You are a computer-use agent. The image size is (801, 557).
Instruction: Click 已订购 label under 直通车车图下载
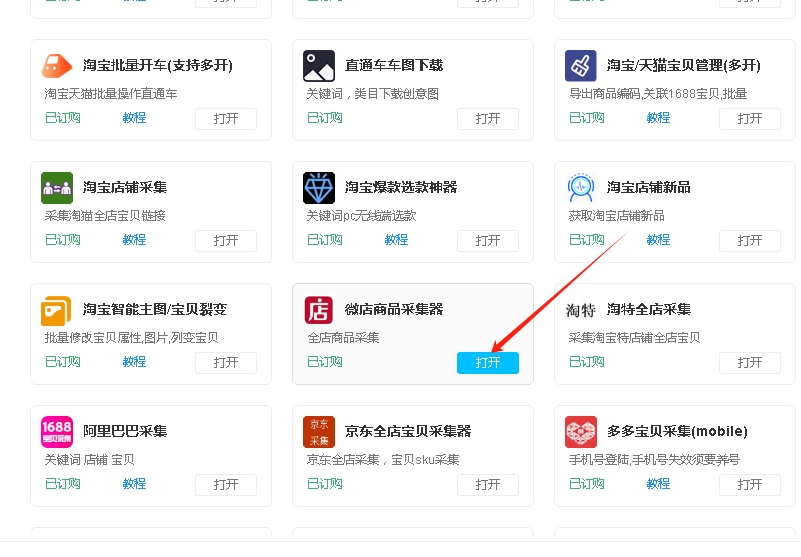pos(325,118)
